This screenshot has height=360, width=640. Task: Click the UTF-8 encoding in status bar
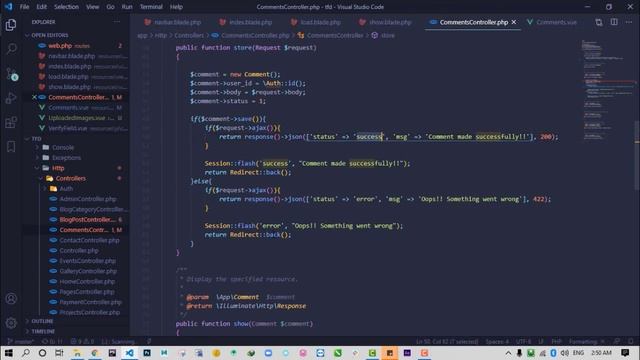[523, 342]
